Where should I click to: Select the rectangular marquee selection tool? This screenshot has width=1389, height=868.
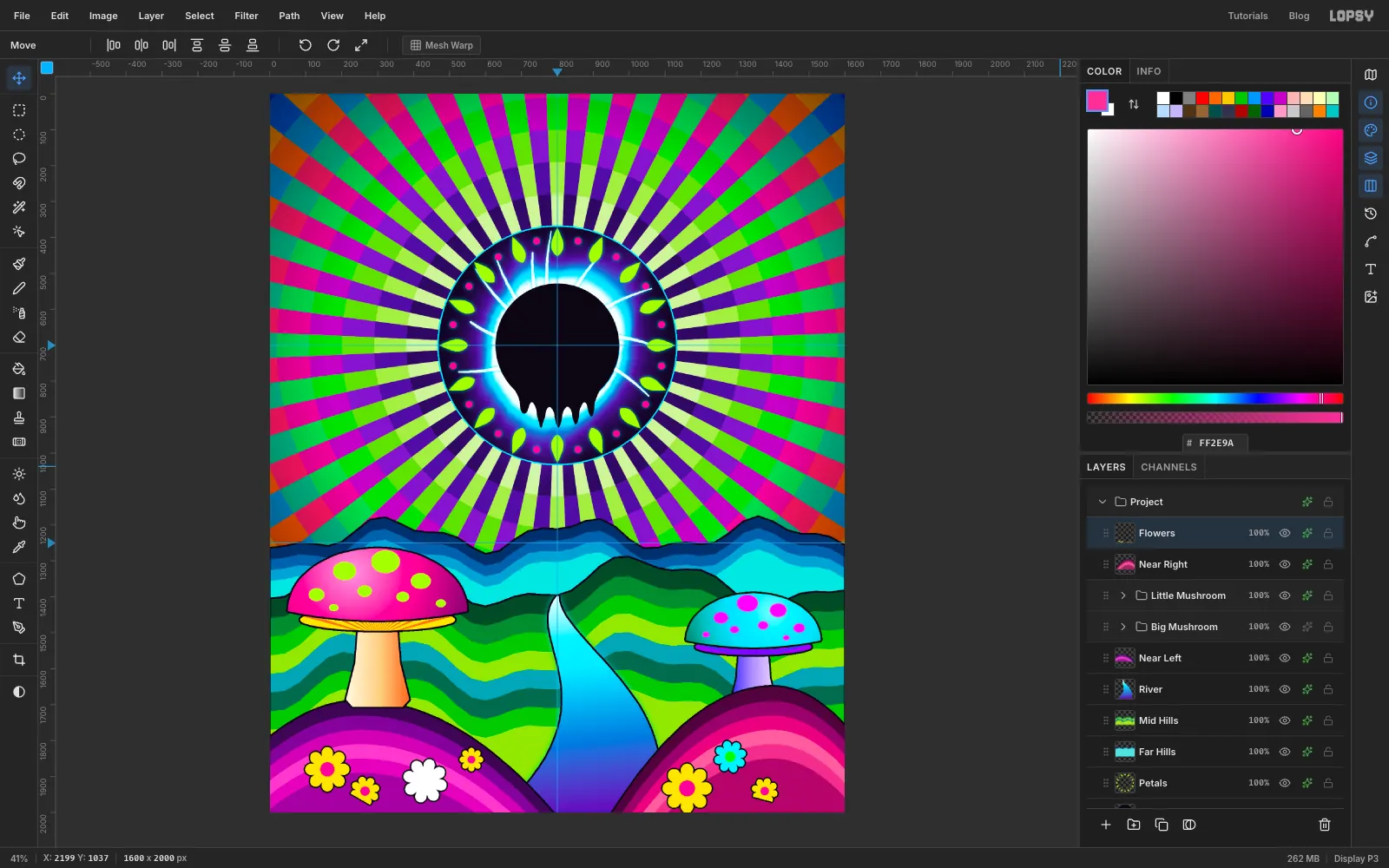pos(19,110)
